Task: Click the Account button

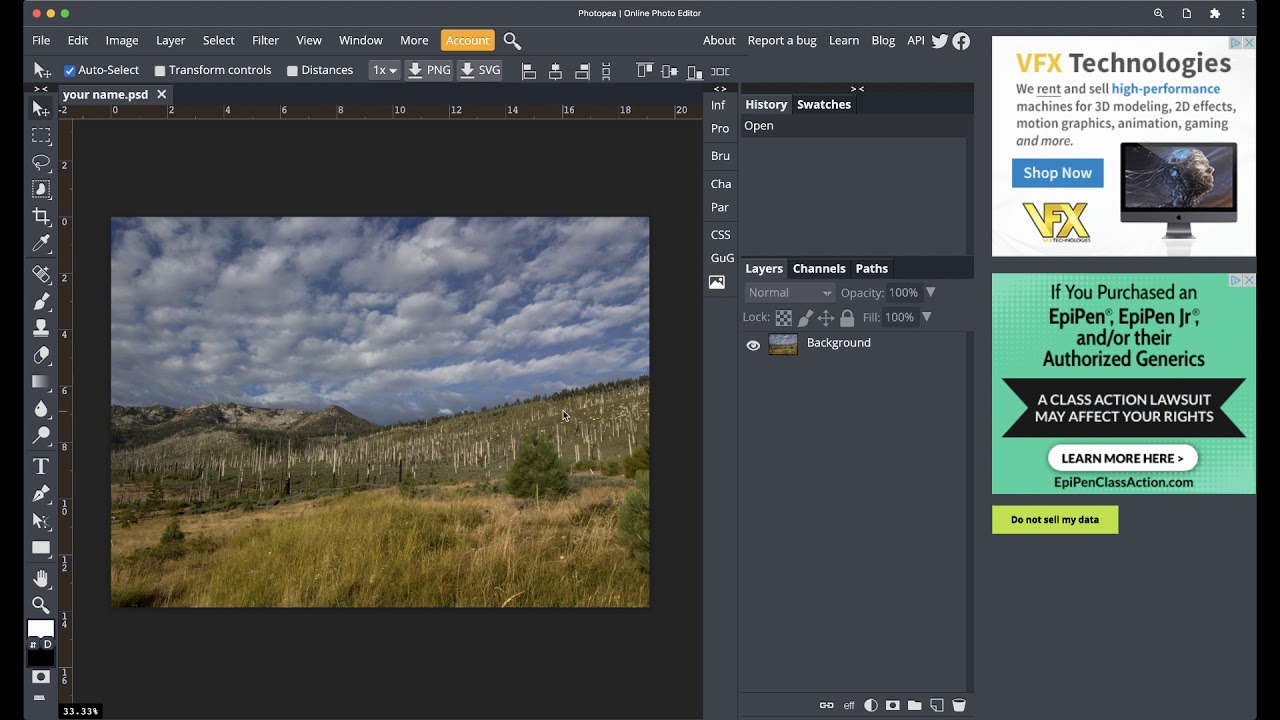Action: click(468, 41)
